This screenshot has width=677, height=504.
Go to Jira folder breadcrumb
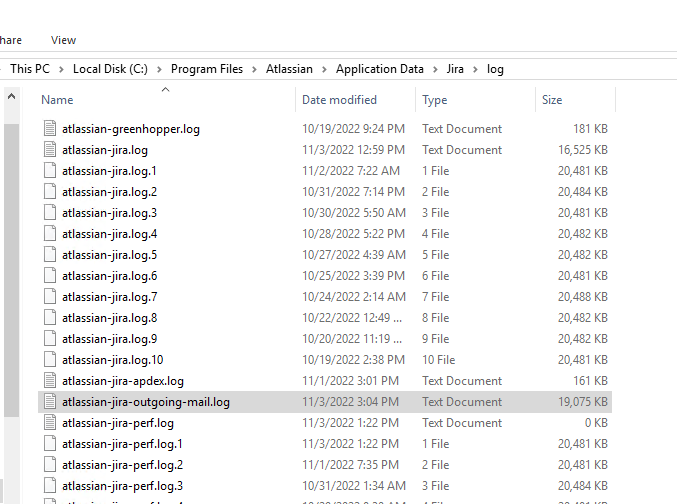tap(455, 69)
